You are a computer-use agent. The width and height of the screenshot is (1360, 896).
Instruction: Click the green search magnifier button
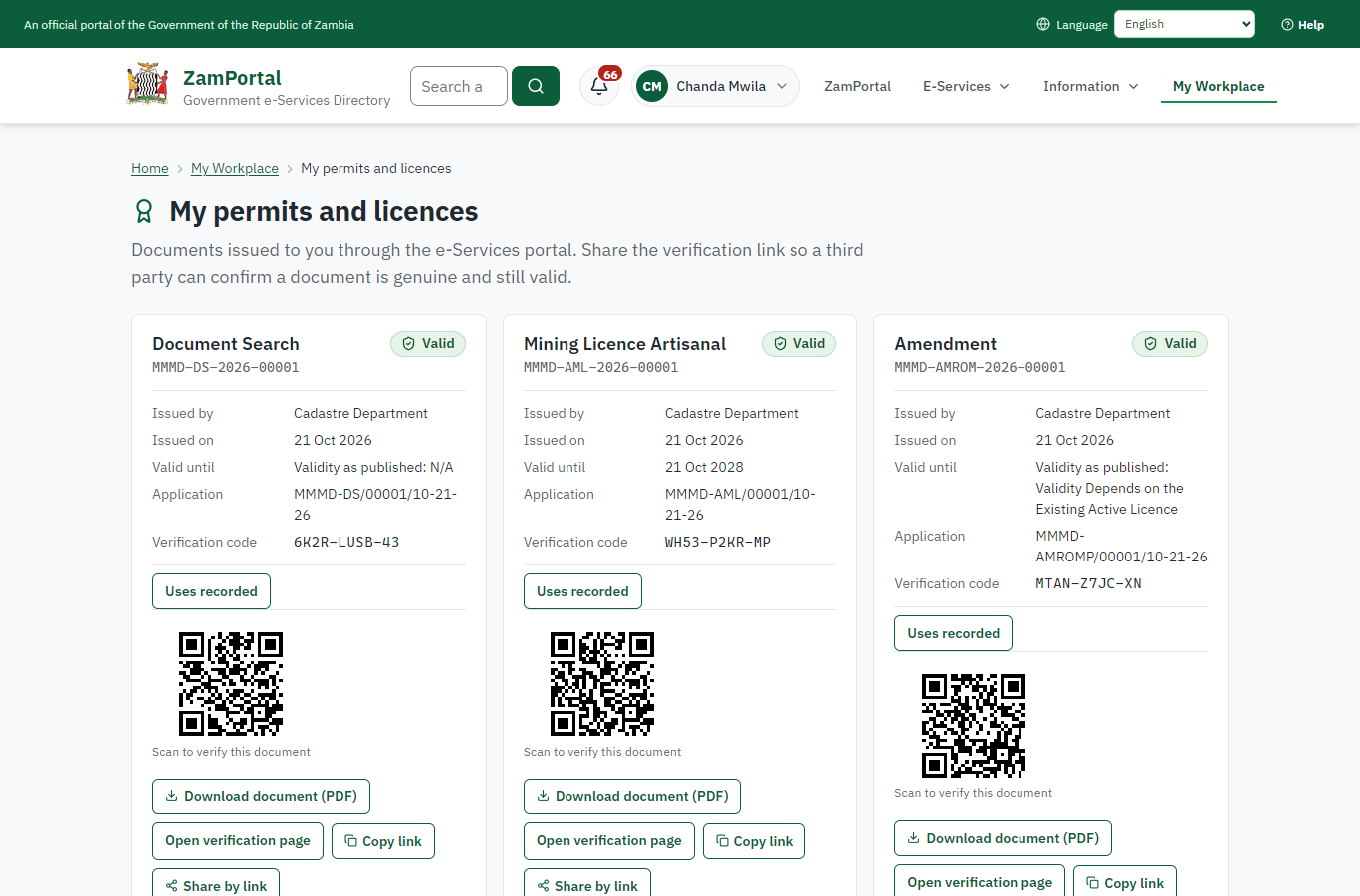(x=536, y=86)
